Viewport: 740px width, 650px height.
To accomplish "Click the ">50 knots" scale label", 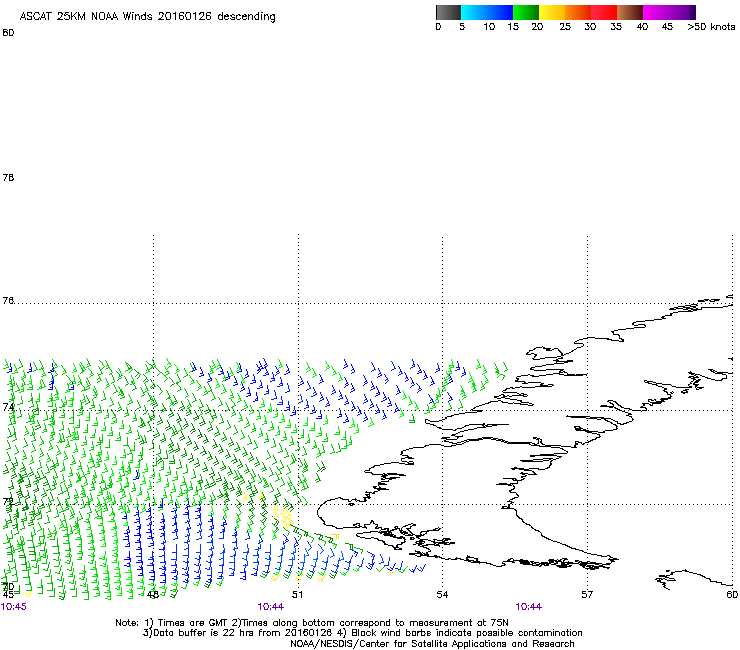I will click(x=711, y=27).
